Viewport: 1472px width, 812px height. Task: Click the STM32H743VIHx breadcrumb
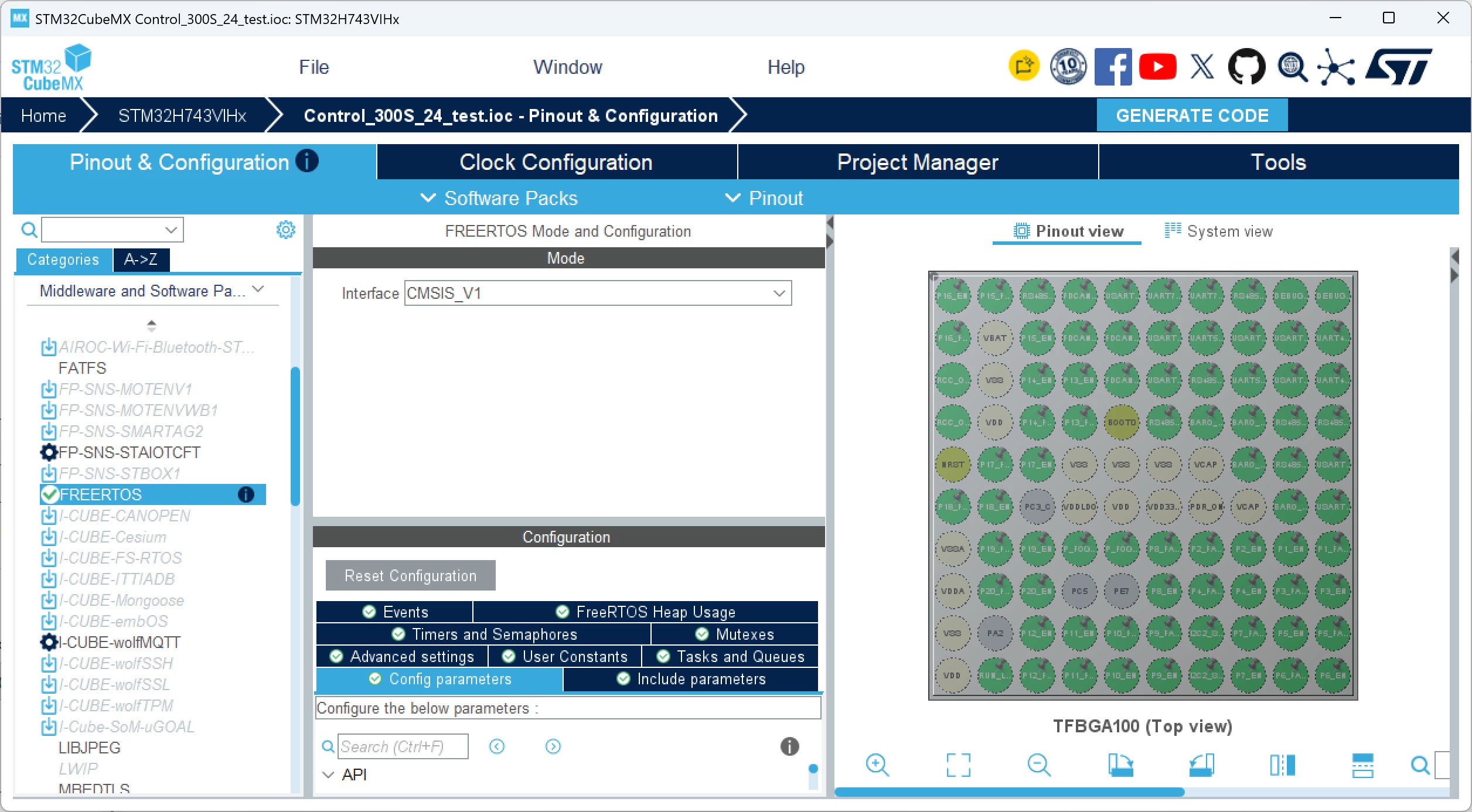(182, 115)
